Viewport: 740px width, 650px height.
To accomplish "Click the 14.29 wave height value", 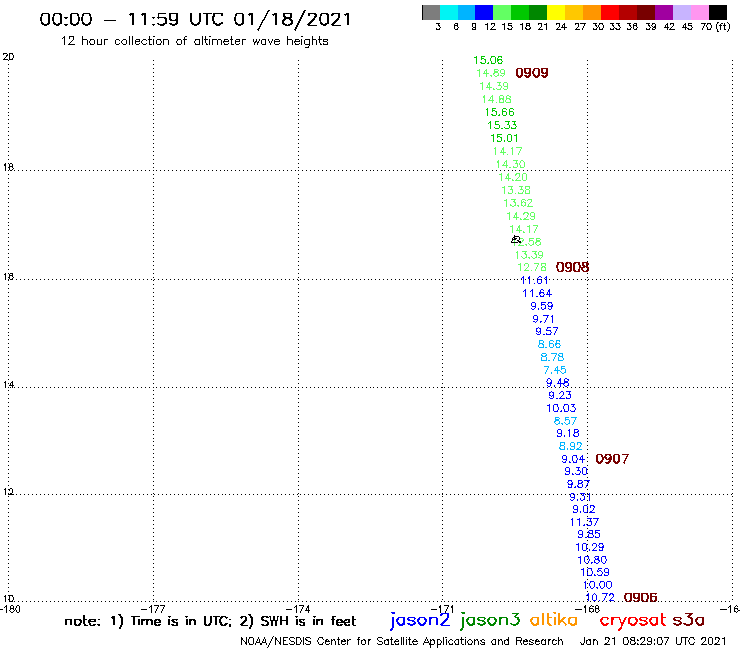I will tap(521, 216).
